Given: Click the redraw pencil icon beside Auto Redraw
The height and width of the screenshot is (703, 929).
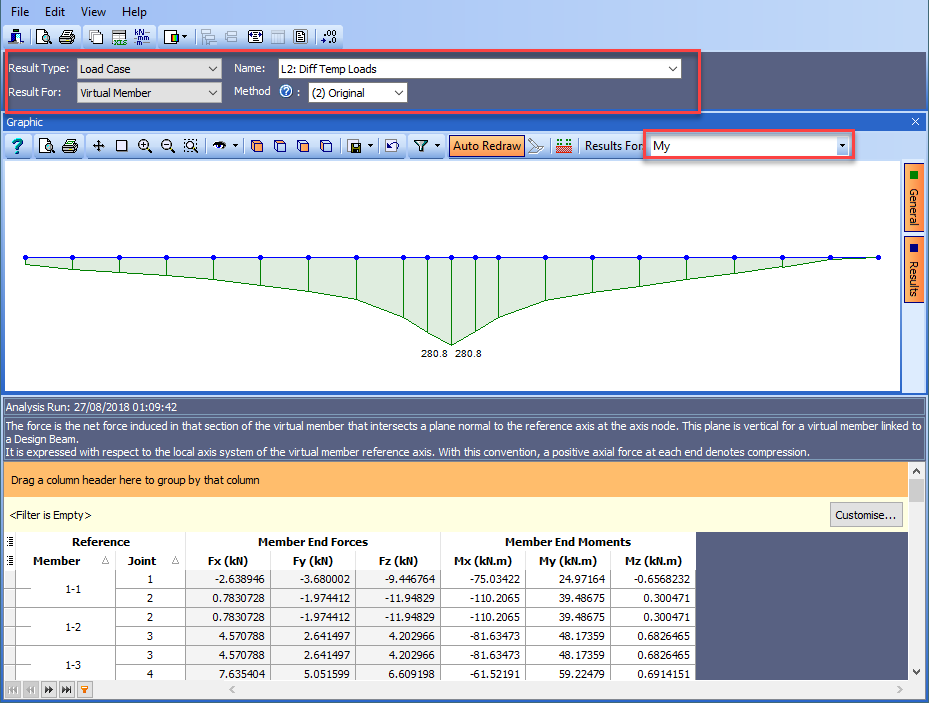Looking at the screenshot, I should tap(536, 146).
